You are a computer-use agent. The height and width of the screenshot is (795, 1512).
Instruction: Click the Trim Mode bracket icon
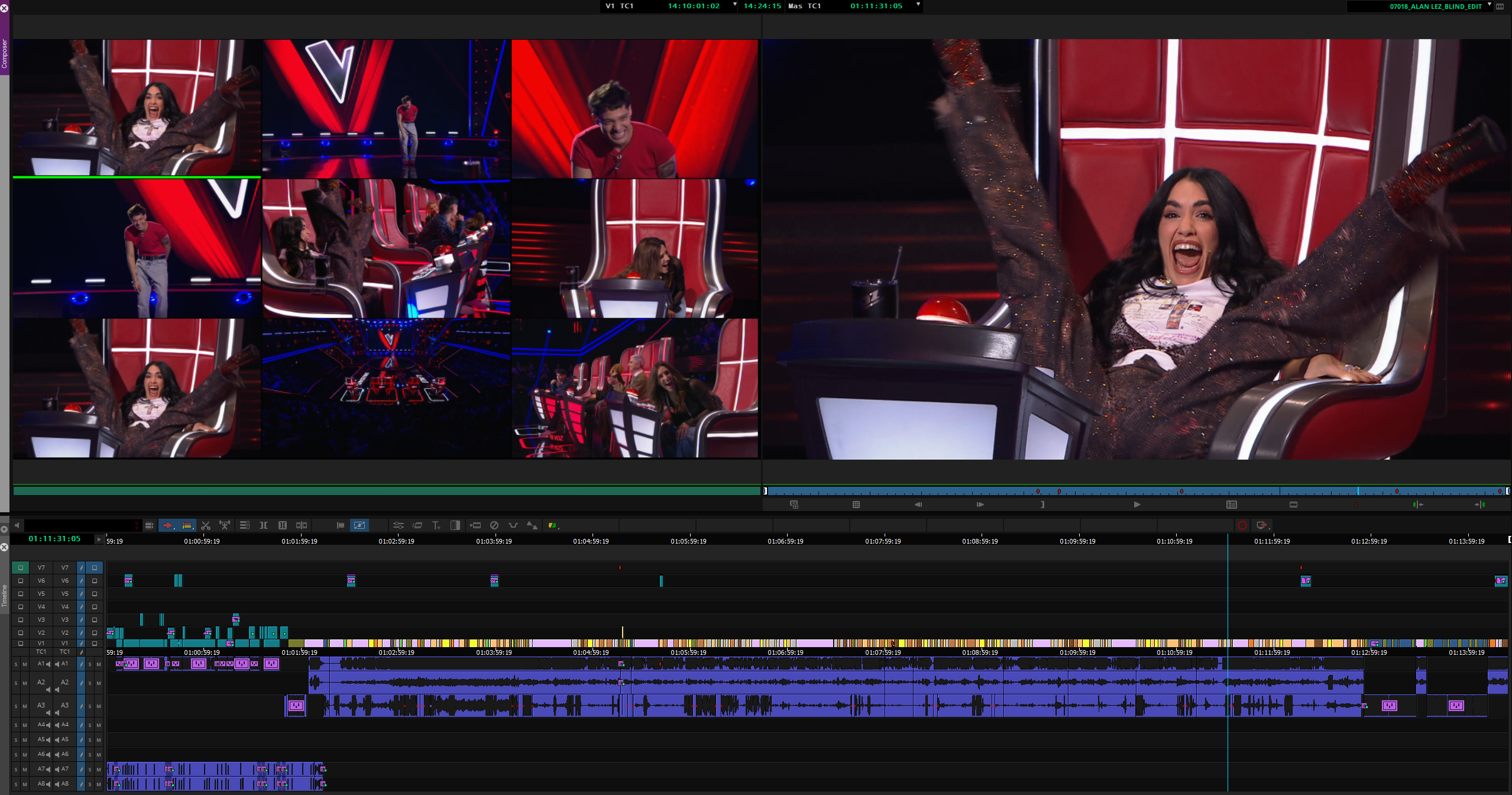tap(264, 525)
